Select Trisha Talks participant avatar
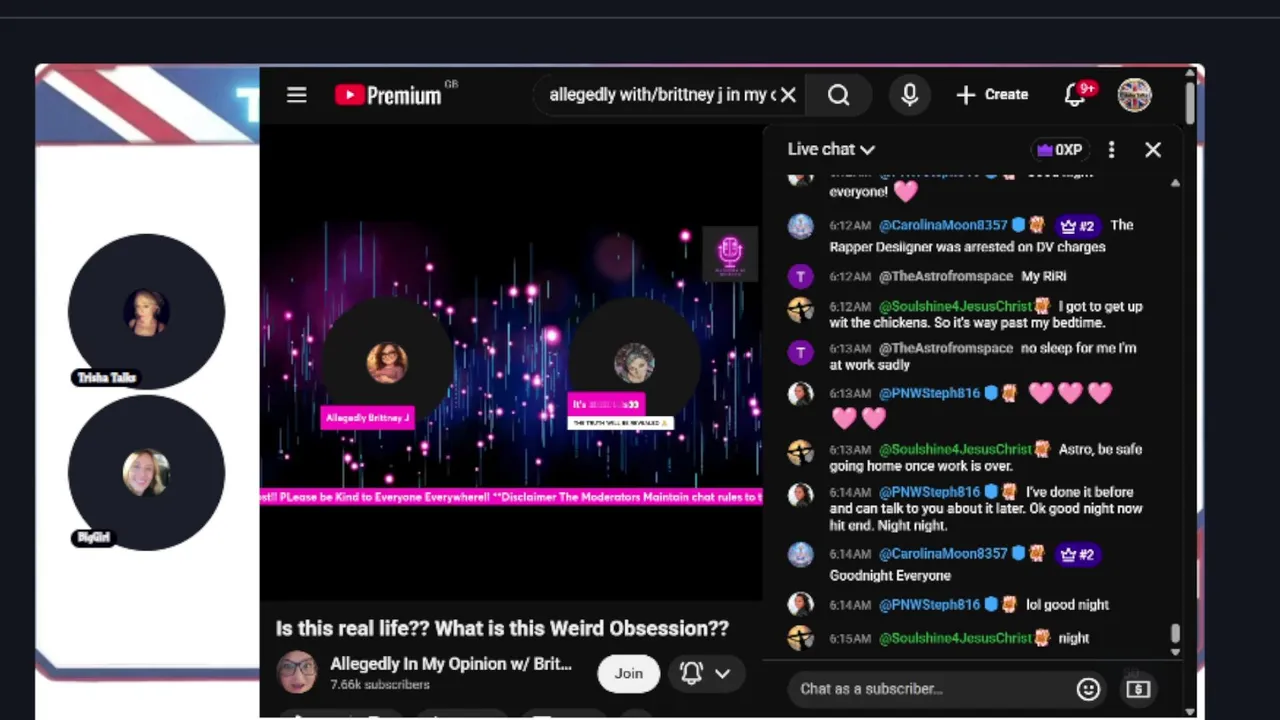The height and width of the screenshot is (720, 1280). [146, 312]
